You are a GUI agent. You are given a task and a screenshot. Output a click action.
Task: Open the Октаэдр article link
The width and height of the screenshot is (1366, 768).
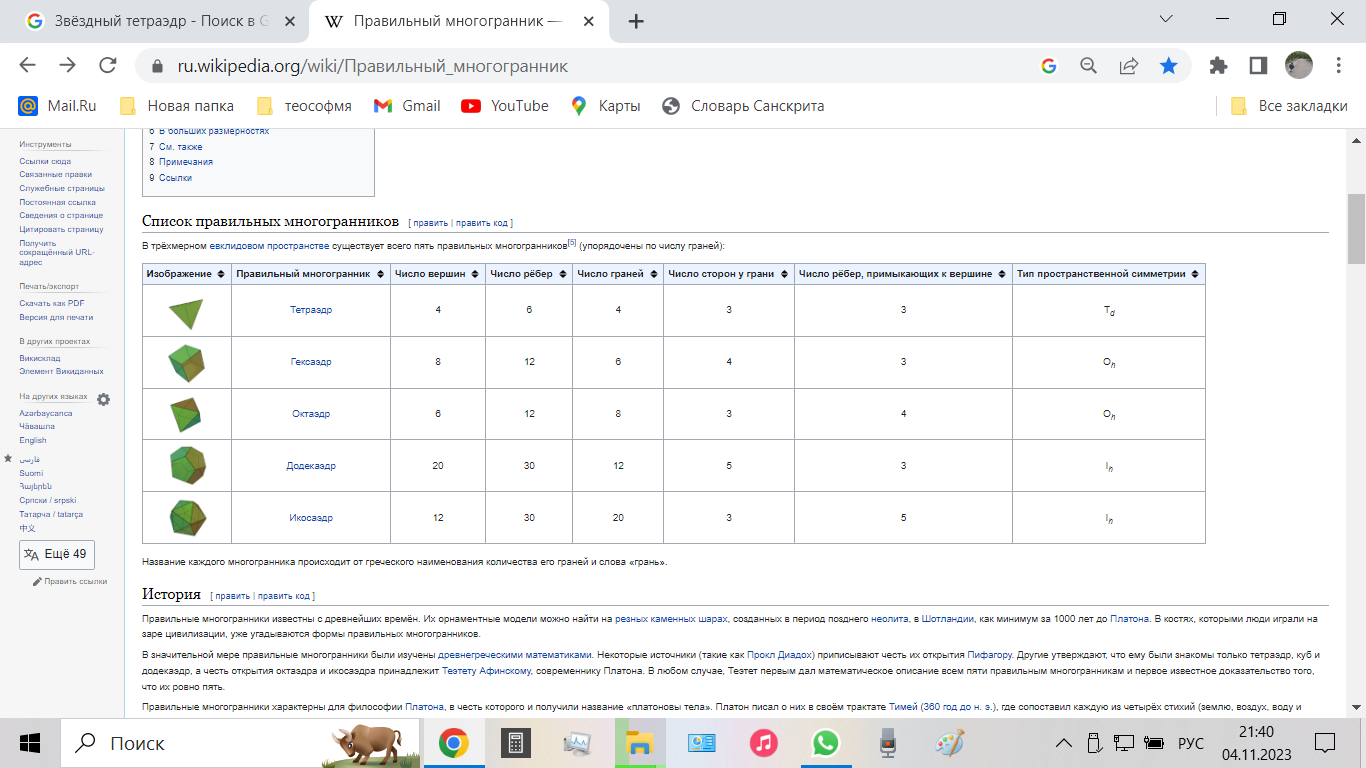click(311, 414)
